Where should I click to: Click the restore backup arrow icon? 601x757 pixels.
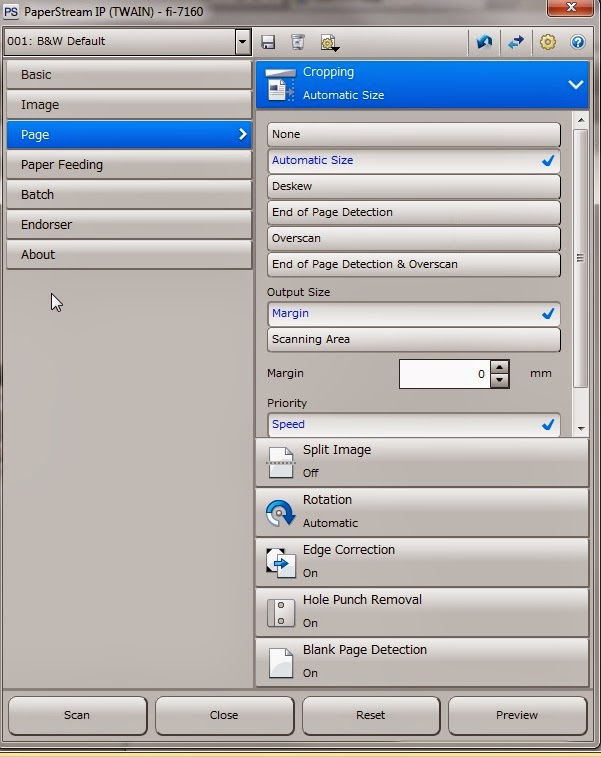[484, 42]
